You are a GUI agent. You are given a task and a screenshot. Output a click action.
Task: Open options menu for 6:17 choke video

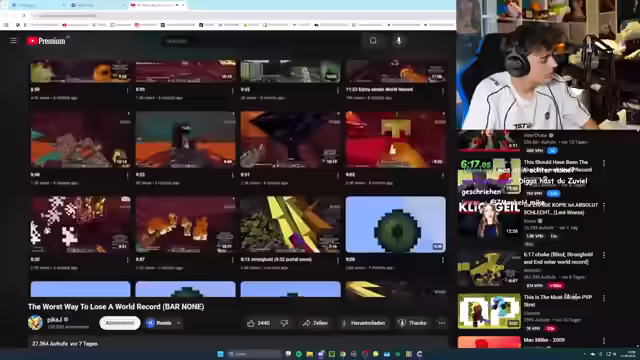point(604,255)
